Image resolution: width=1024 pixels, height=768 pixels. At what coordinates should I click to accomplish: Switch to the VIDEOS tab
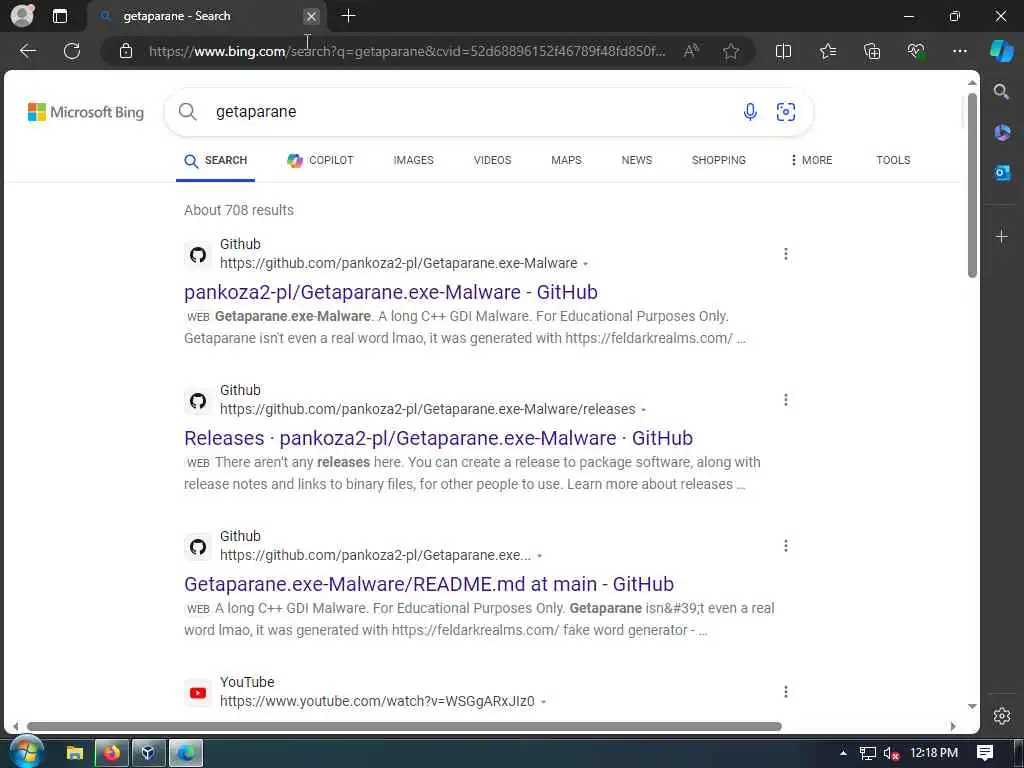click(x=492, y=160)
